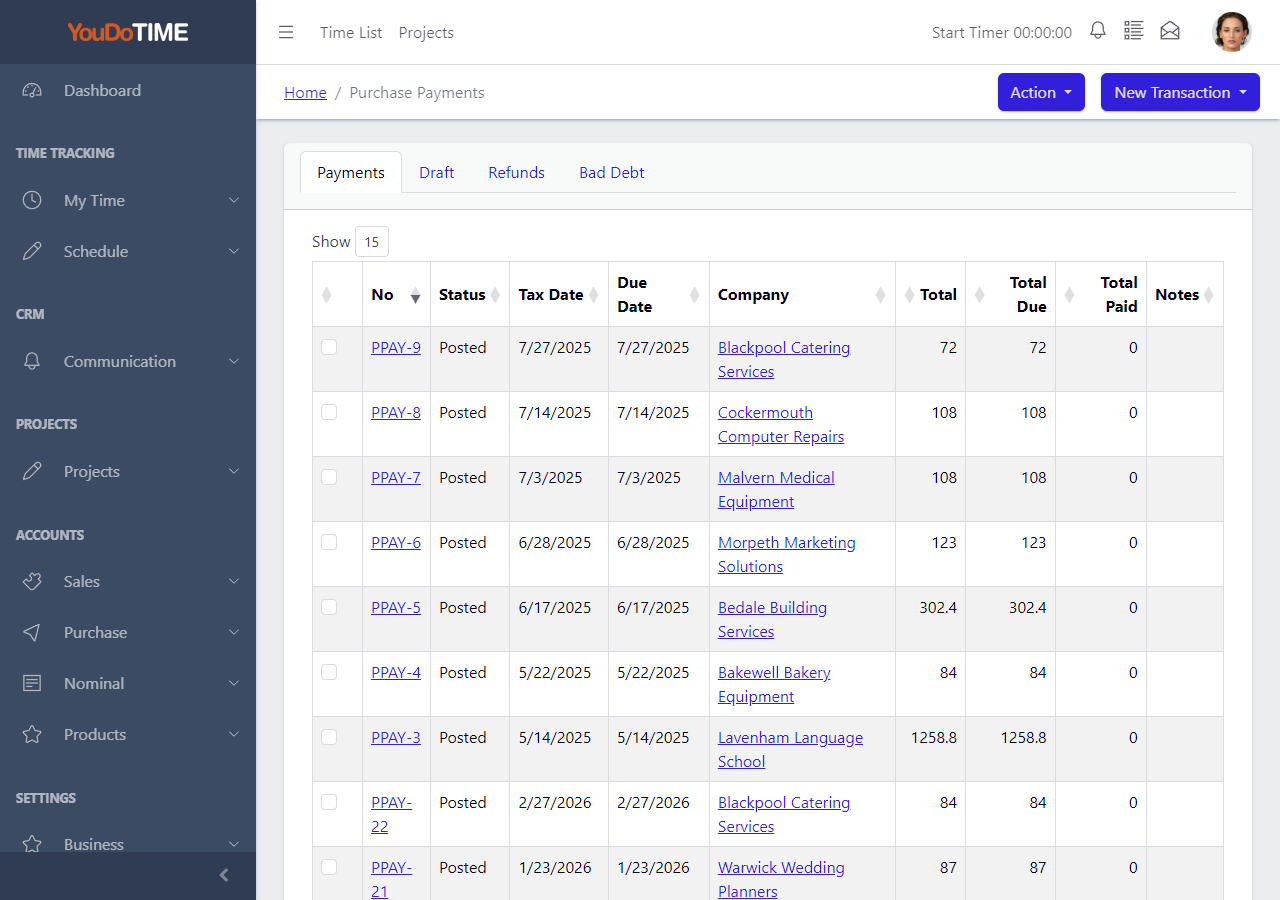Sort by the No column arrows
Viewport: 1280px width, 900px height.
coord(415,295)
